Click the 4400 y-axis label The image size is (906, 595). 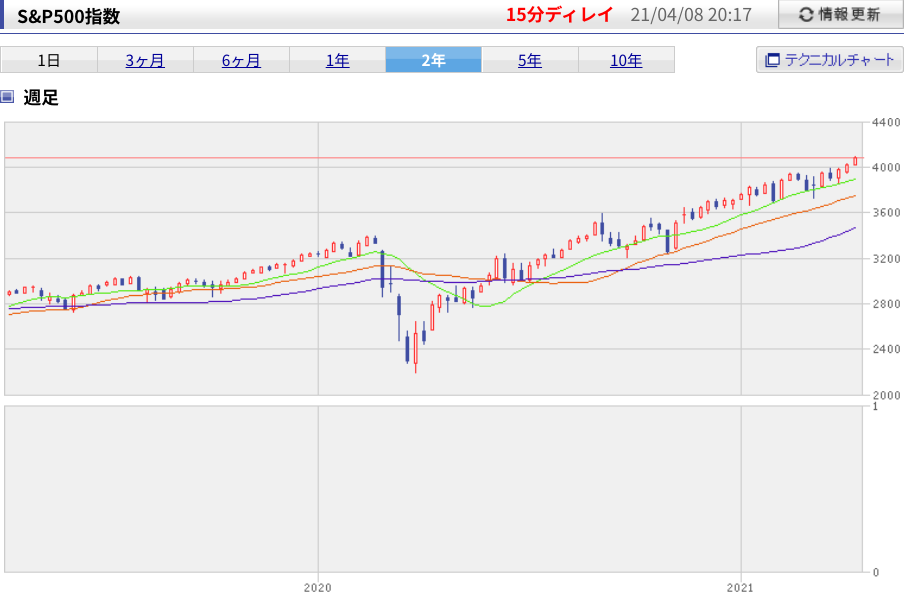886,122
